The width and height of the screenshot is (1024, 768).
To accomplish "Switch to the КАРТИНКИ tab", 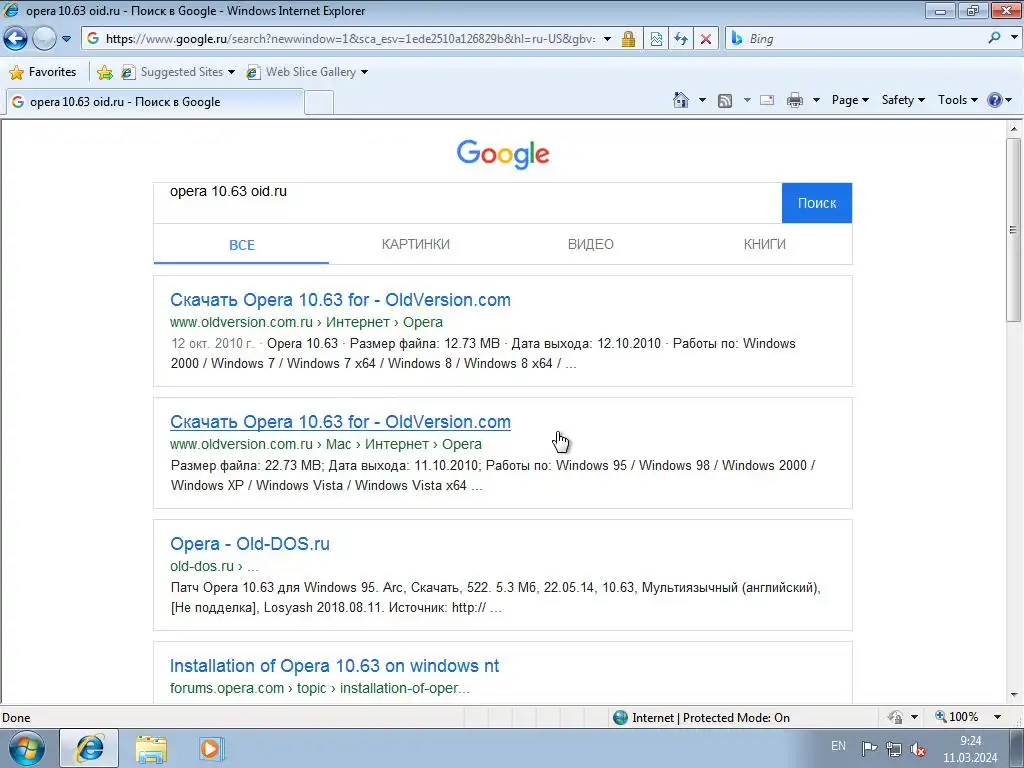I will tap(416, 244).
